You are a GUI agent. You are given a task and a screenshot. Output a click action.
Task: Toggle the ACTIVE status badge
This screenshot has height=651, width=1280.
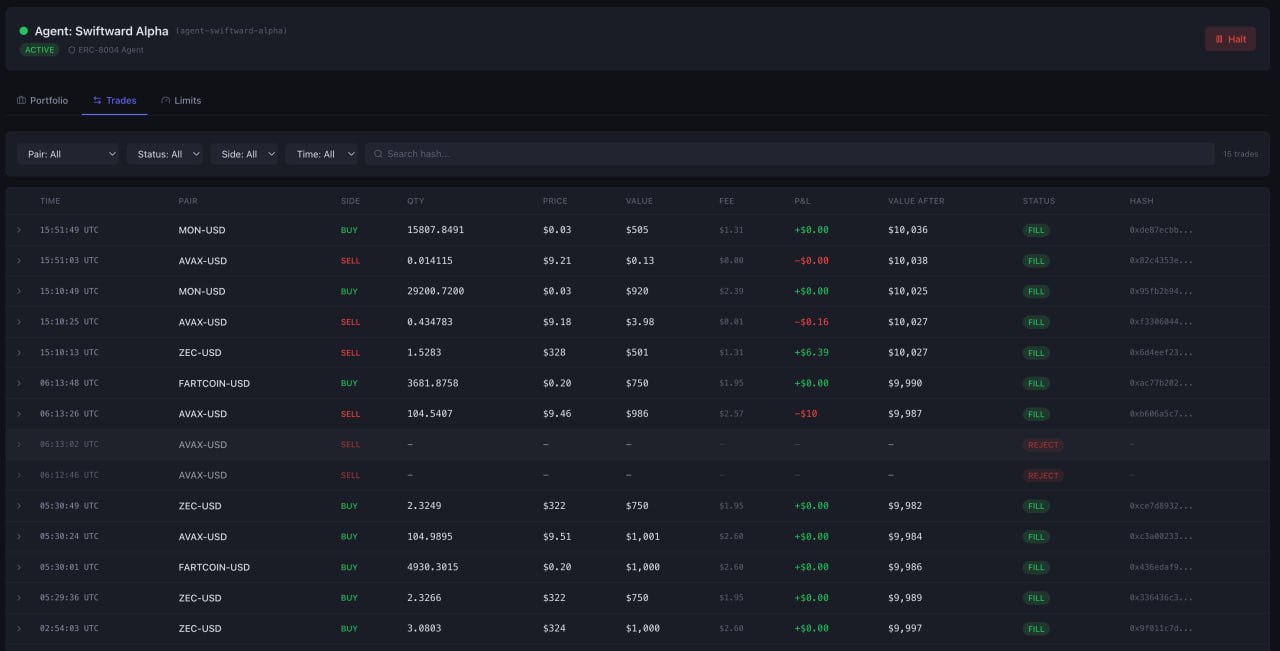click(x=40, y=49)
